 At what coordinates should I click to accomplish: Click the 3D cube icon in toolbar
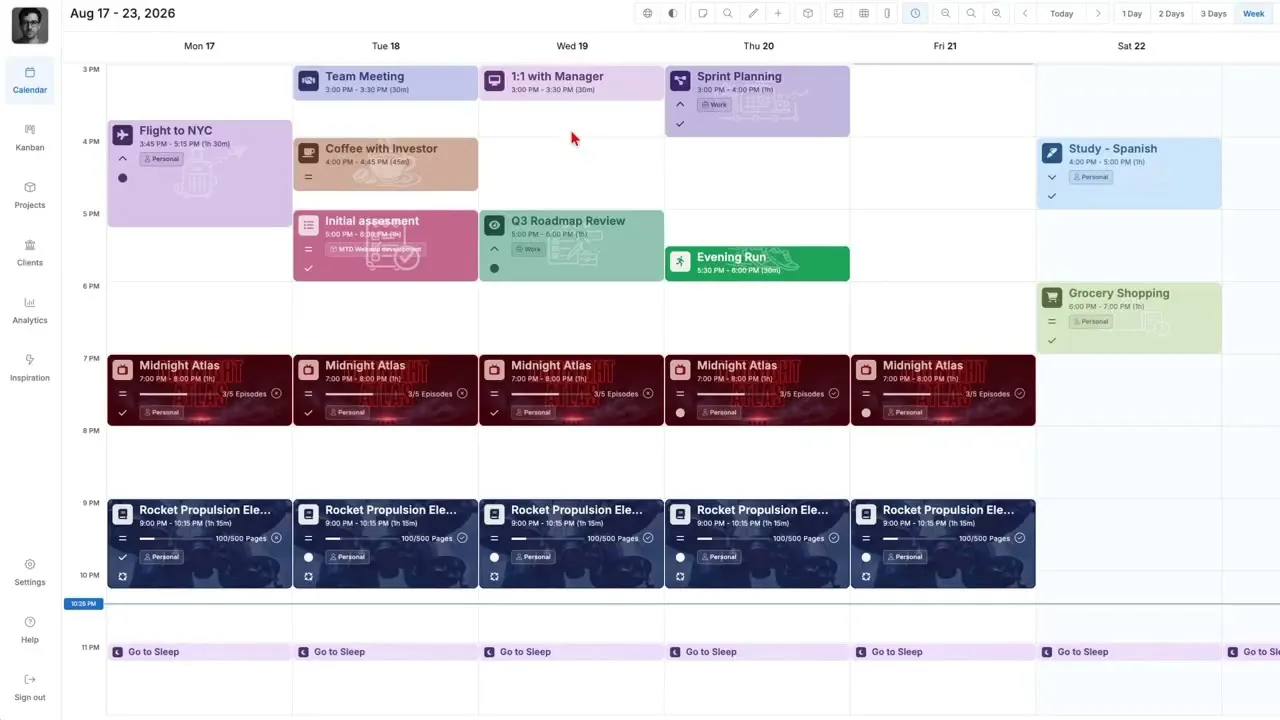pyautogui.click(x=808, y=14)
